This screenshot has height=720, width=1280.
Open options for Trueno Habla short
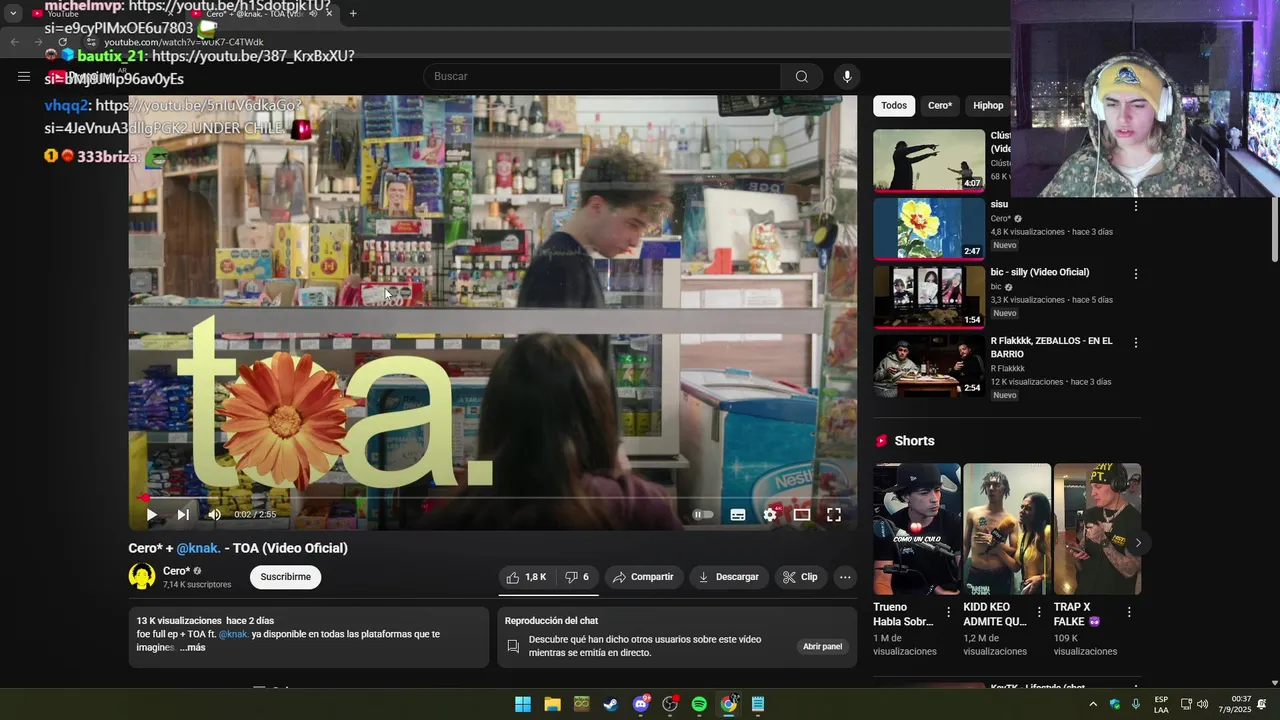tap(948, 612)
